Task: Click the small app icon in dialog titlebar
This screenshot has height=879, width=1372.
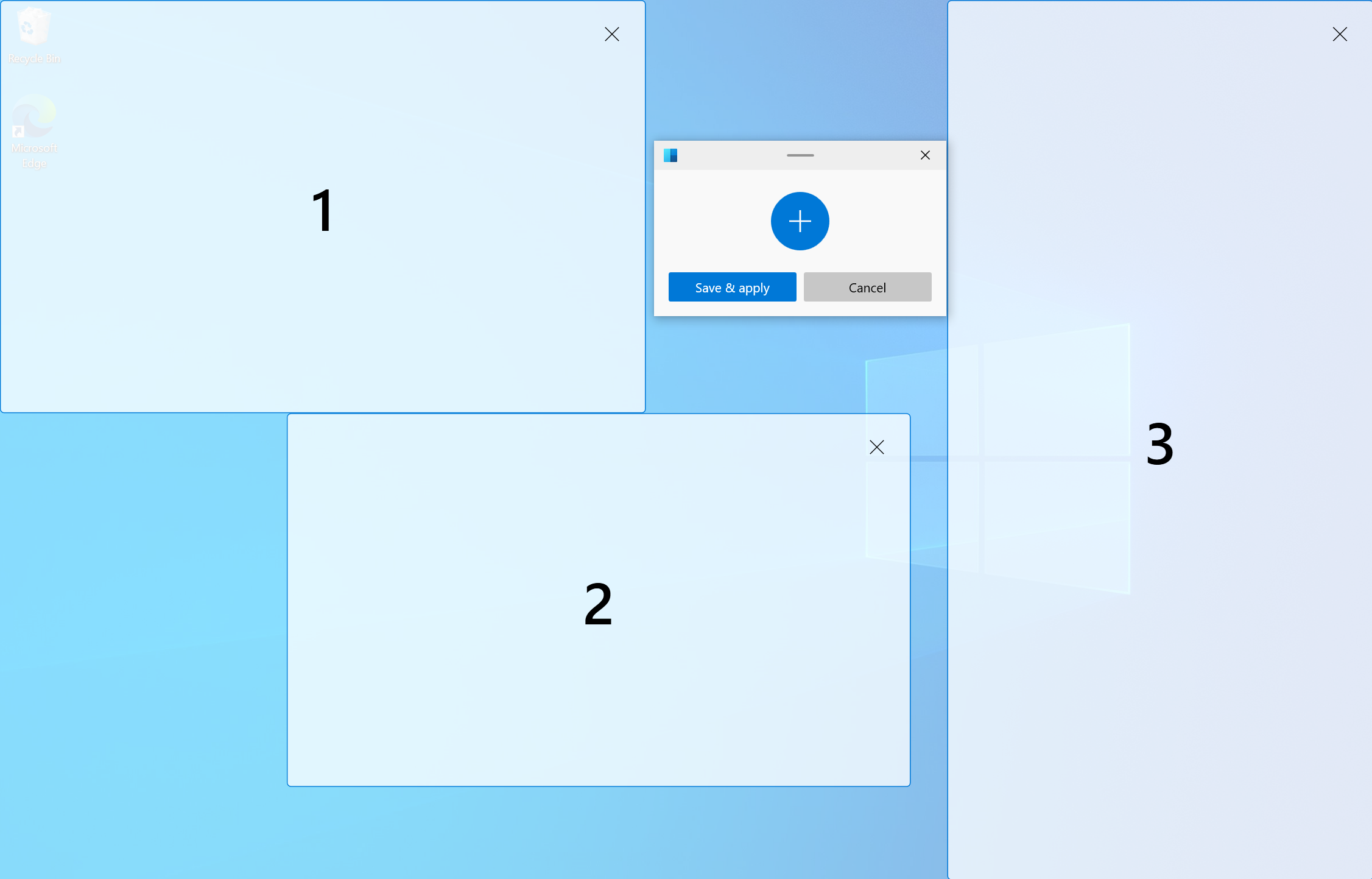Action: click(670, 155)
